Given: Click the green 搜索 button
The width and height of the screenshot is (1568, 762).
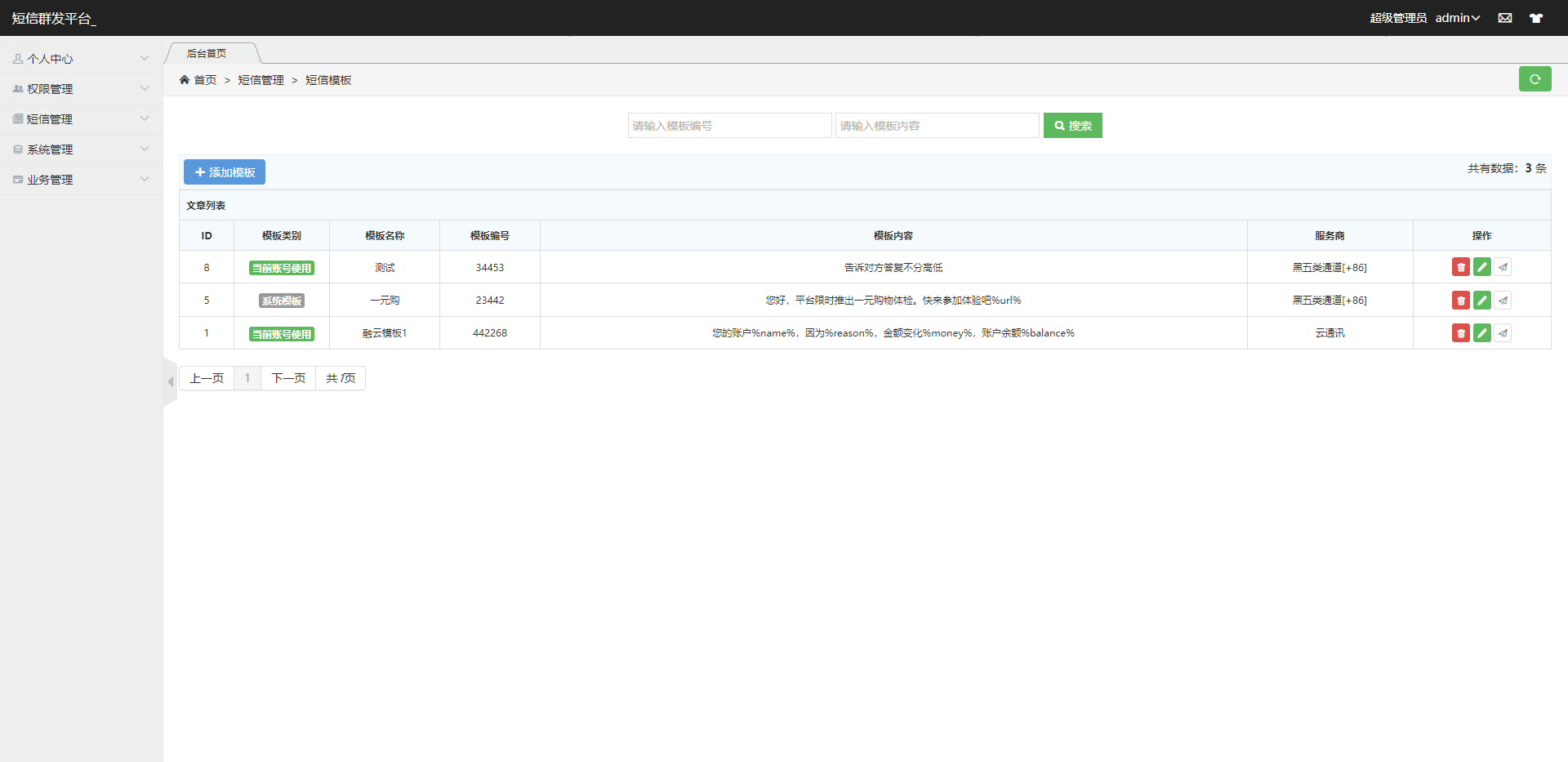Looking at the screenshot, I should [1073, 126].
